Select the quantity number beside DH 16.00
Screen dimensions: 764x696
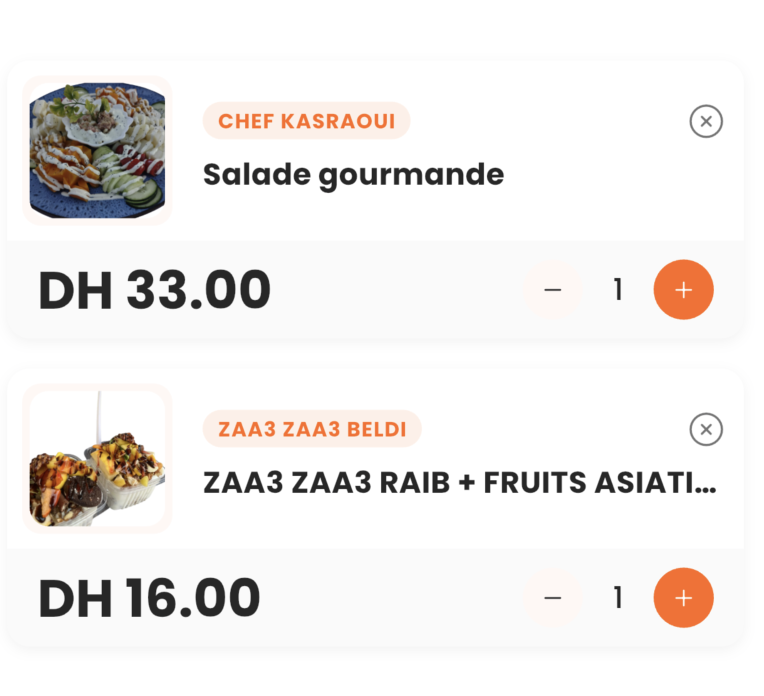pos(618,598)
